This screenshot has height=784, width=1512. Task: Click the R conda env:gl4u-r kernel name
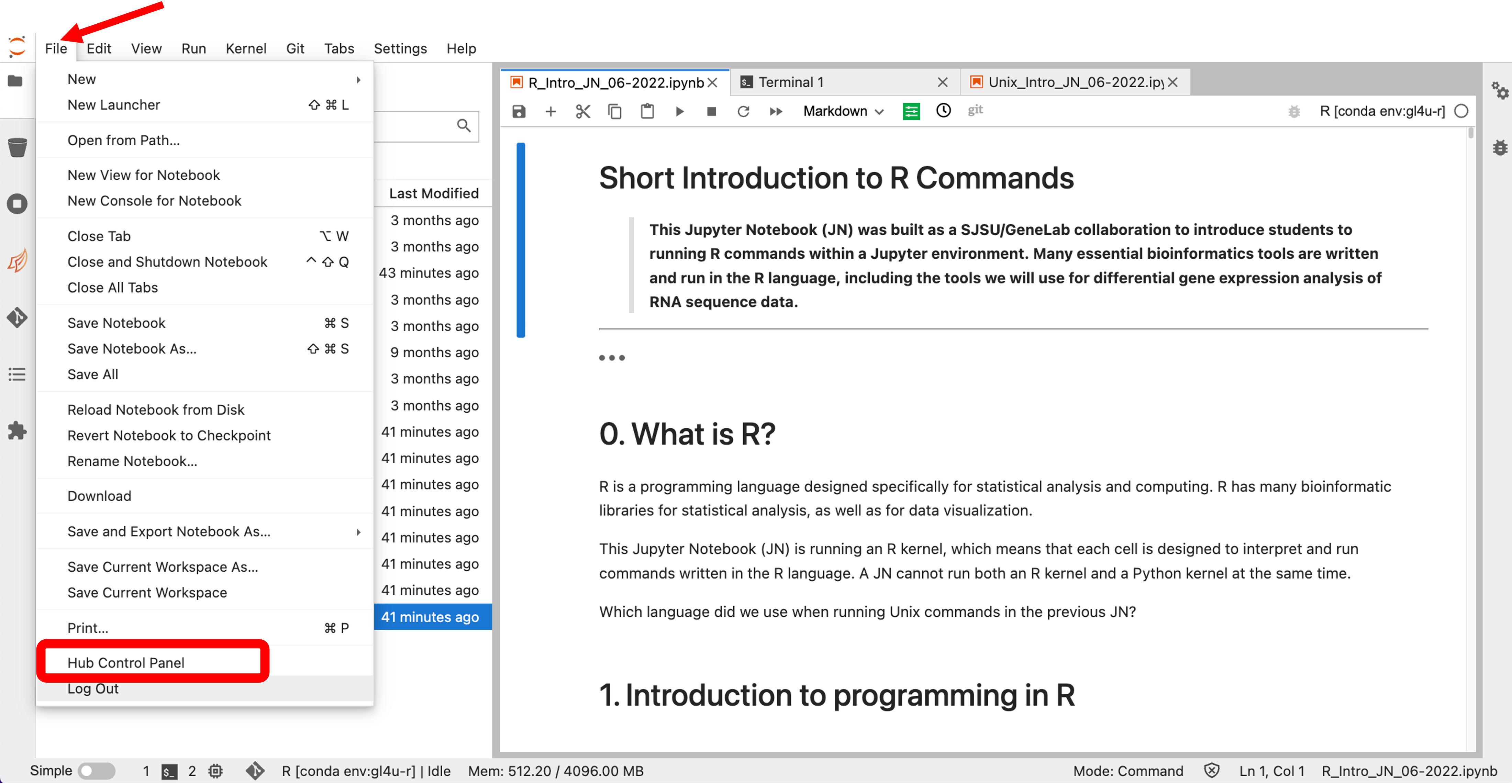pyautogui.click(x=1382, y=112)
